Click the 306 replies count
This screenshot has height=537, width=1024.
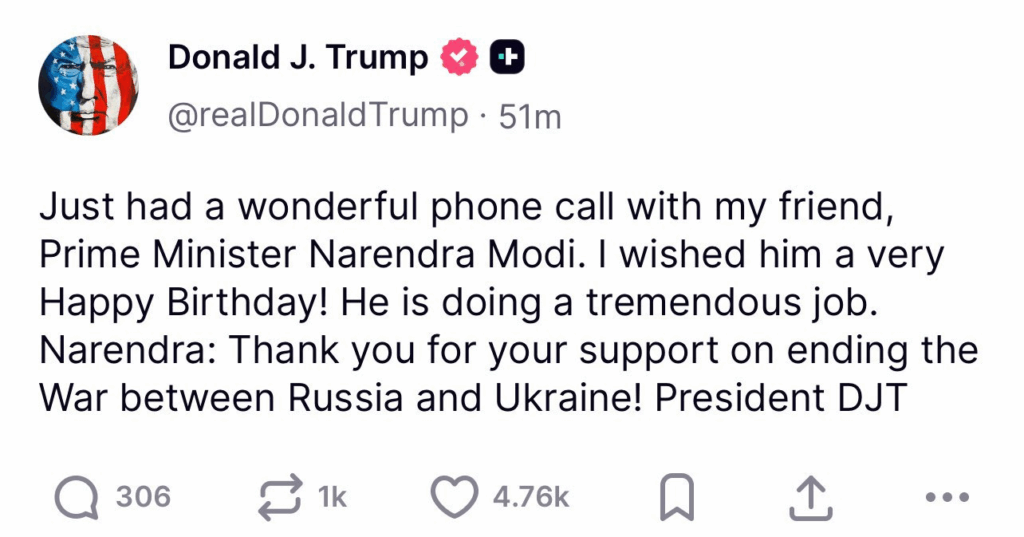click(x=144, y=496)
